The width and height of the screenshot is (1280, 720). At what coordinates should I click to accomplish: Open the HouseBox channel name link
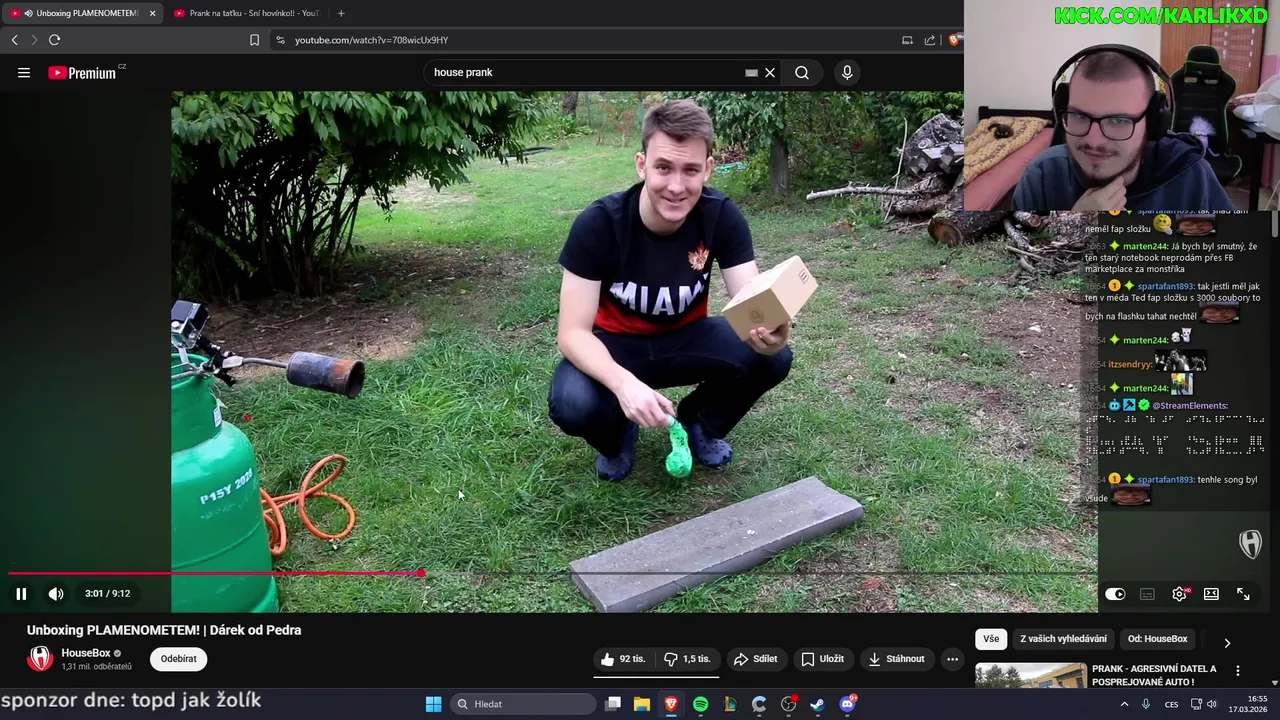pos(86,653)
